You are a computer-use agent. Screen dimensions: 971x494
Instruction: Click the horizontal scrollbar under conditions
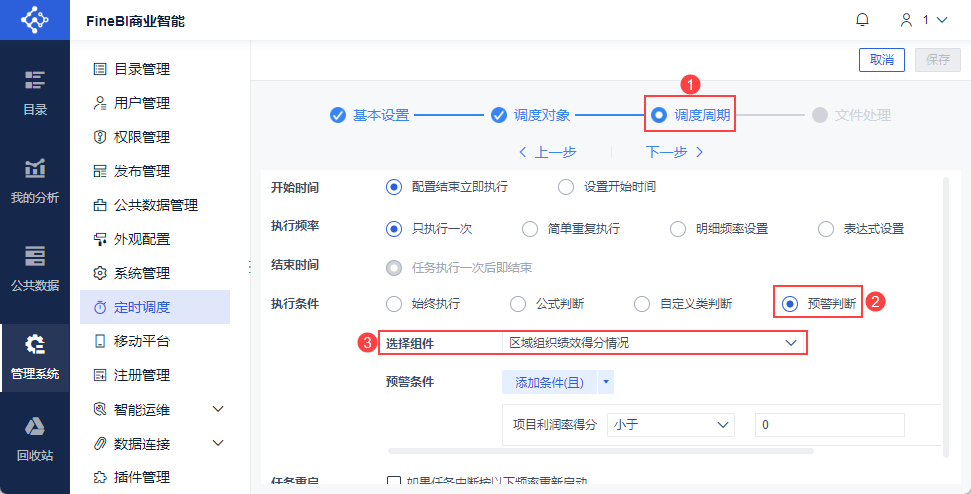coord(601,451)
